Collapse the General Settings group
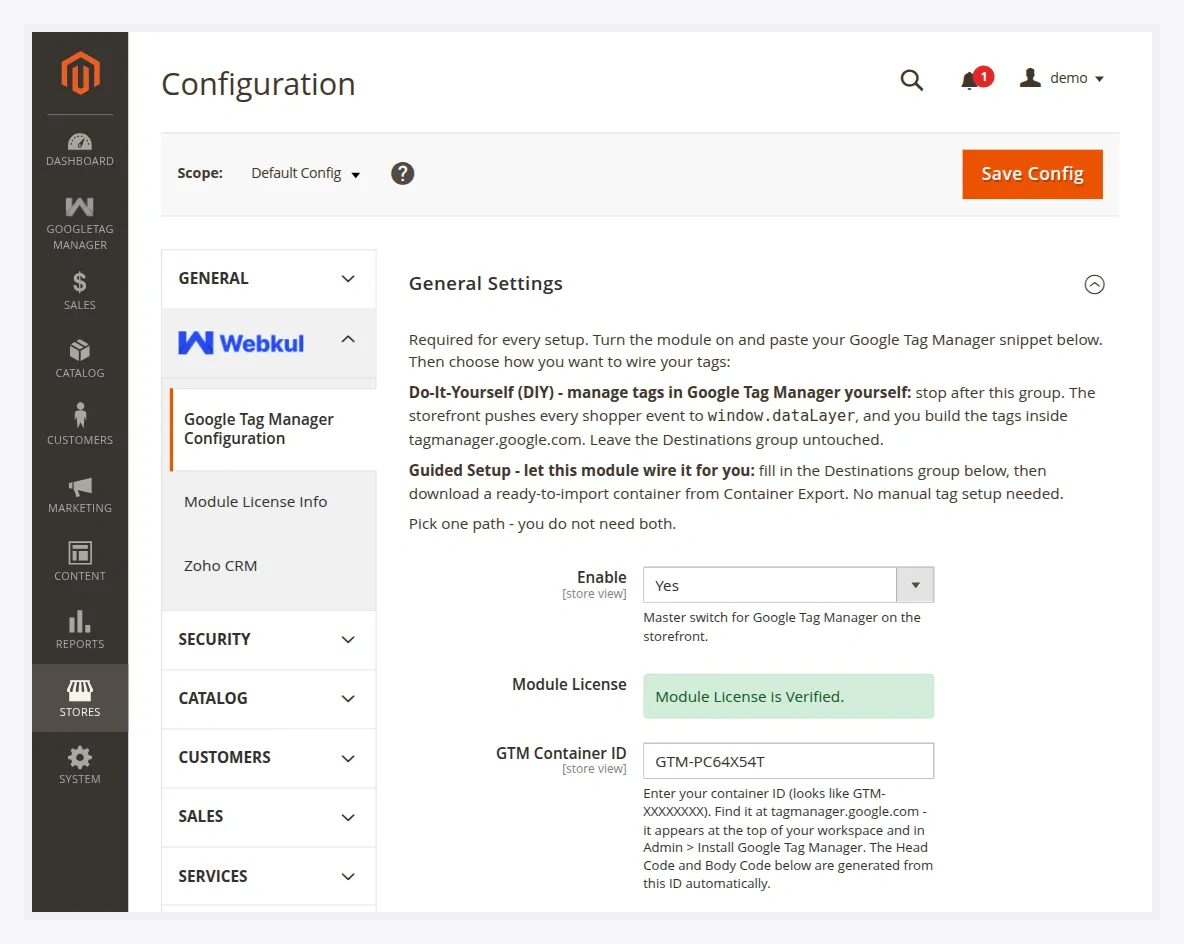 (1094, 284)
